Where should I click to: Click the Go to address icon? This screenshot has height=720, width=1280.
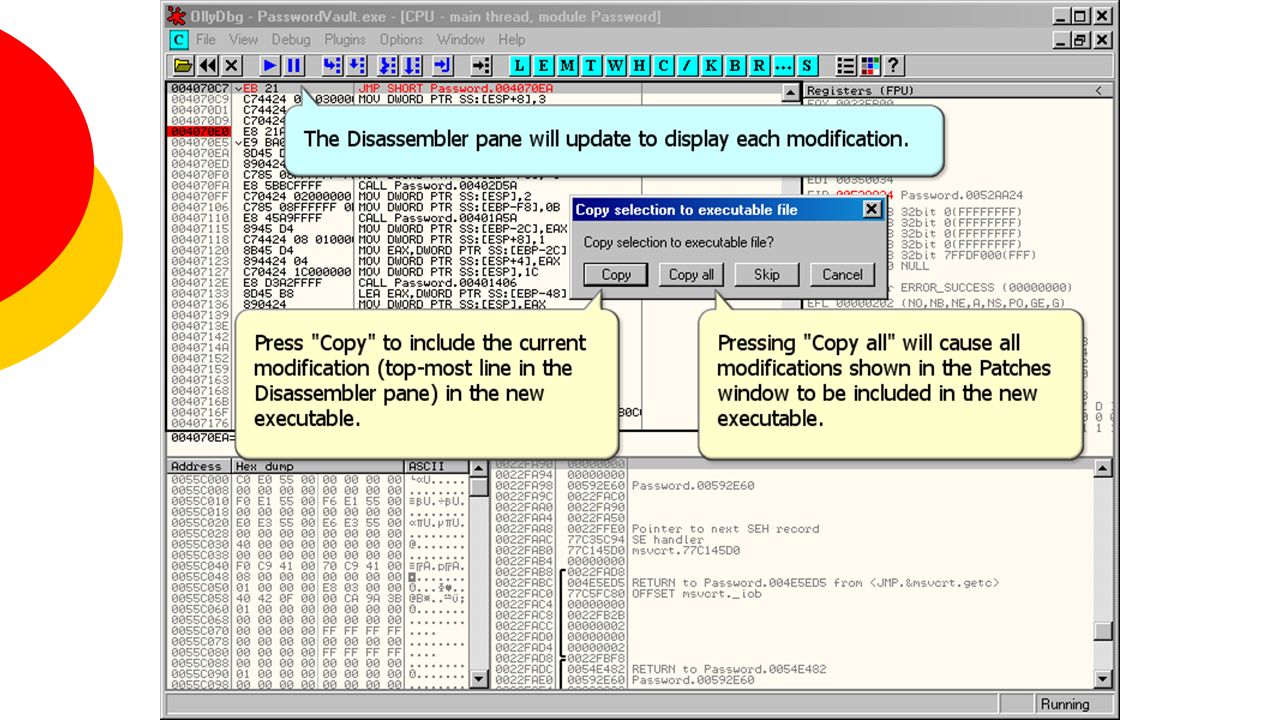pos(482,66)
